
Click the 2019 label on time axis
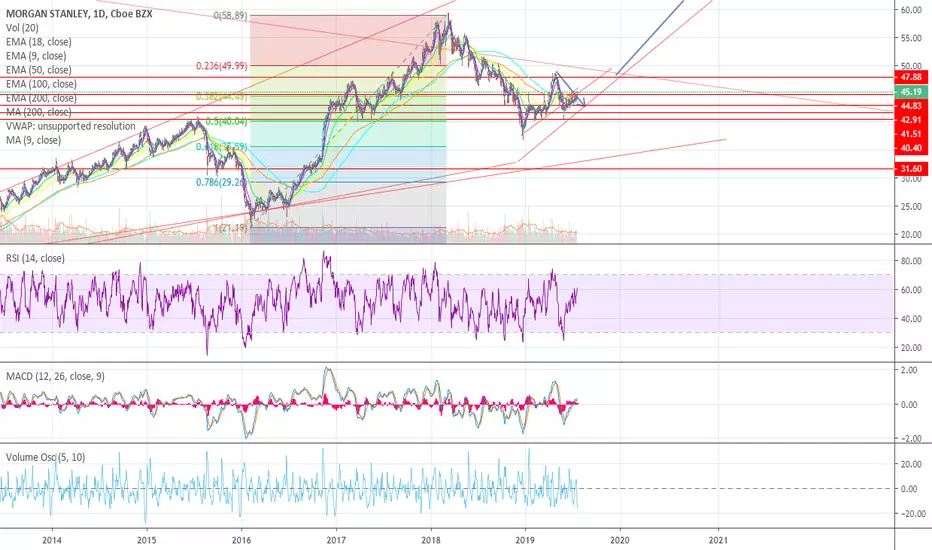click(525, 540)
